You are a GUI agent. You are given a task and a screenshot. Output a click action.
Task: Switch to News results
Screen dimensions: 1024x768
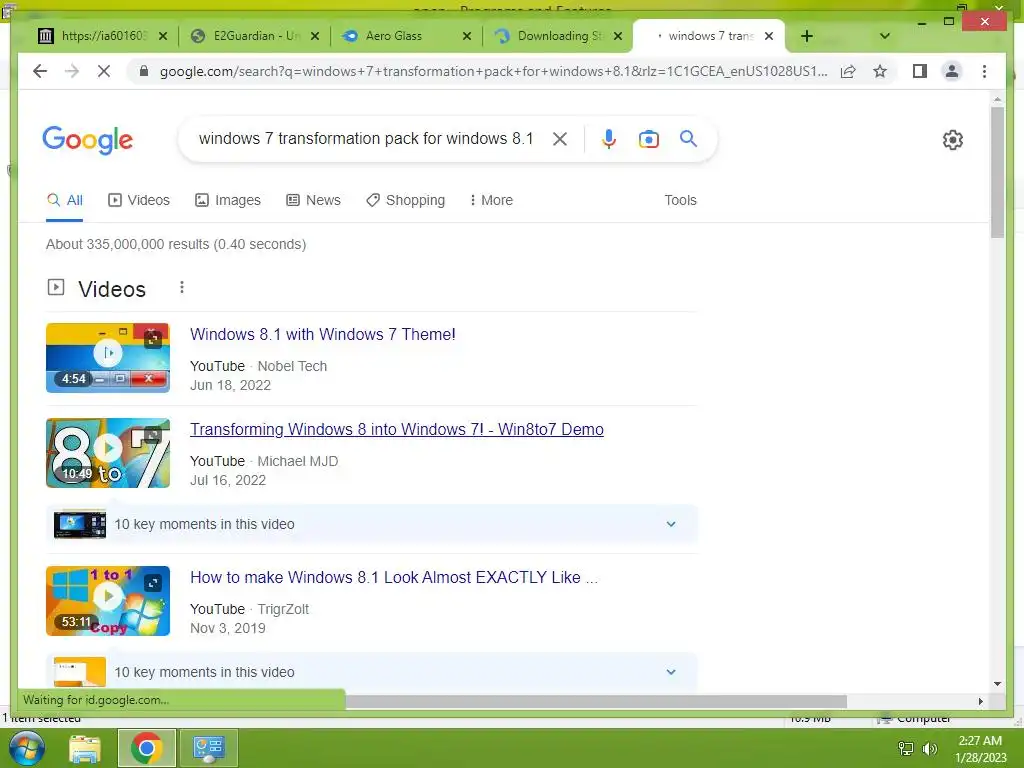click(313, 200)
